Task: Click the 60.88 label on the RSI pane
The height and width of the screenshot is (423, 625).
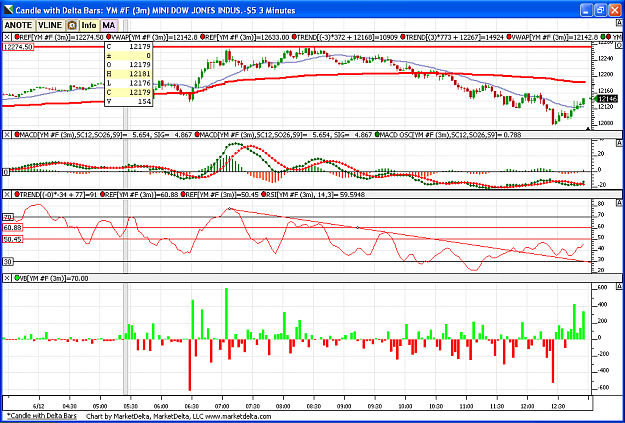Action: [13, 228]
